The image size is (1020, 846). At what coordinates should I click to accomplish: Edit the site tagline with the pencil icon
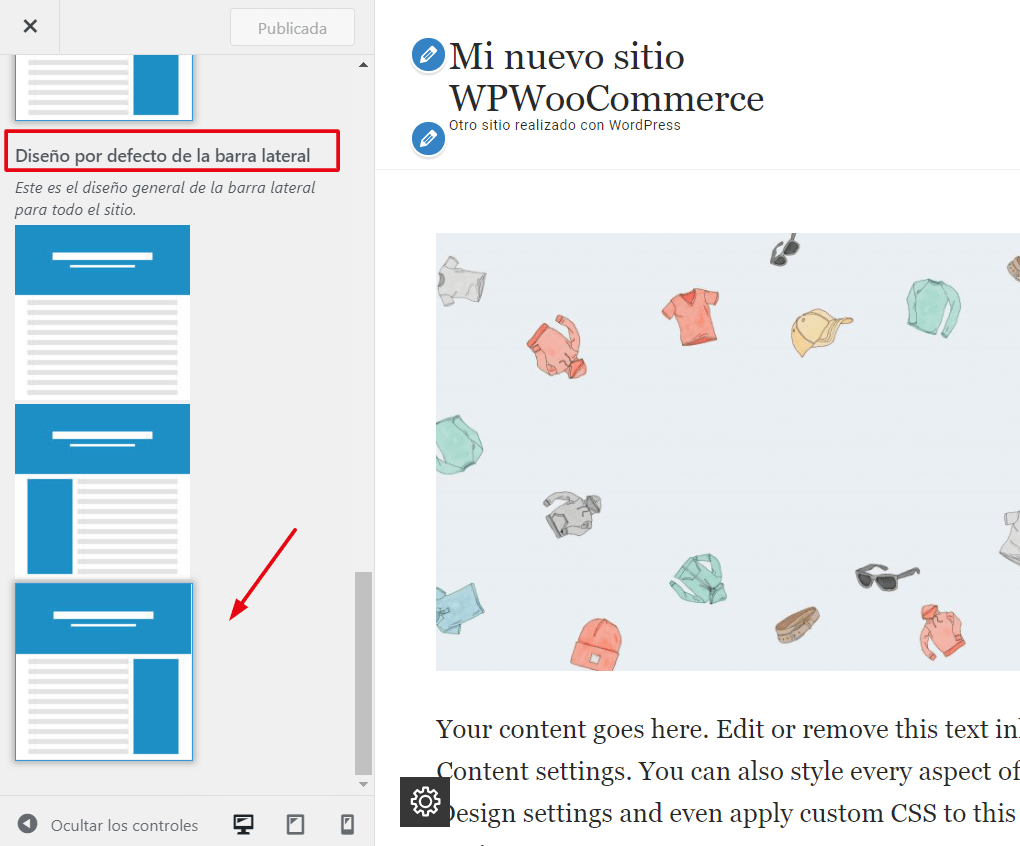pos(428,139)
